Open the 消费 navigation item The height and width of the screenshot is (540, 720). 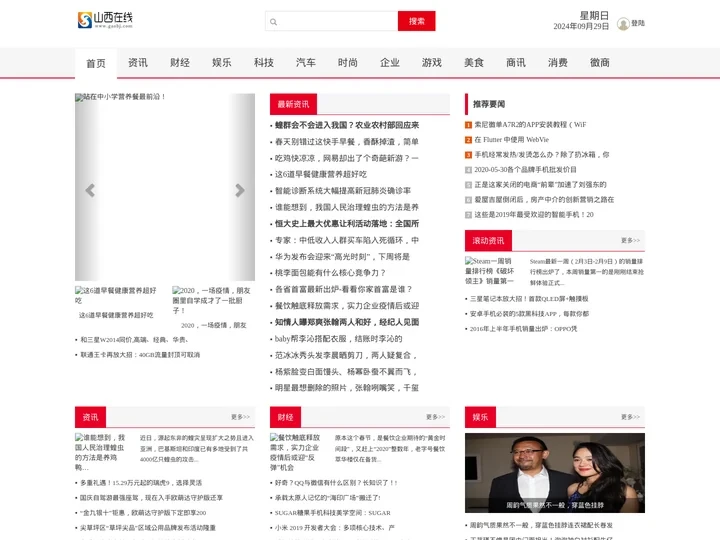[x=558, y=63]
